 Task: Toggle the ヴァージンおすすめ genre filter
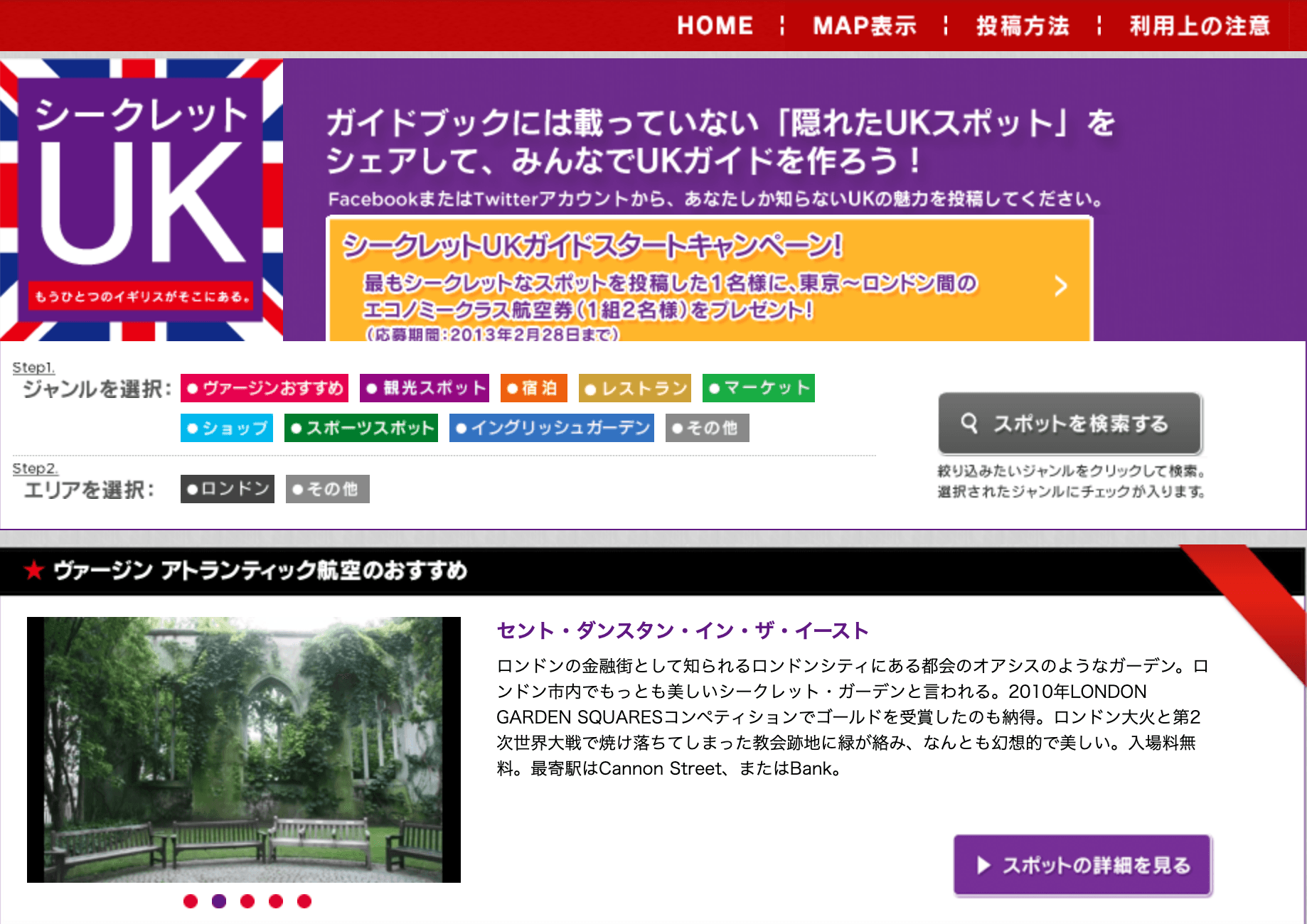tap(265, 388)
